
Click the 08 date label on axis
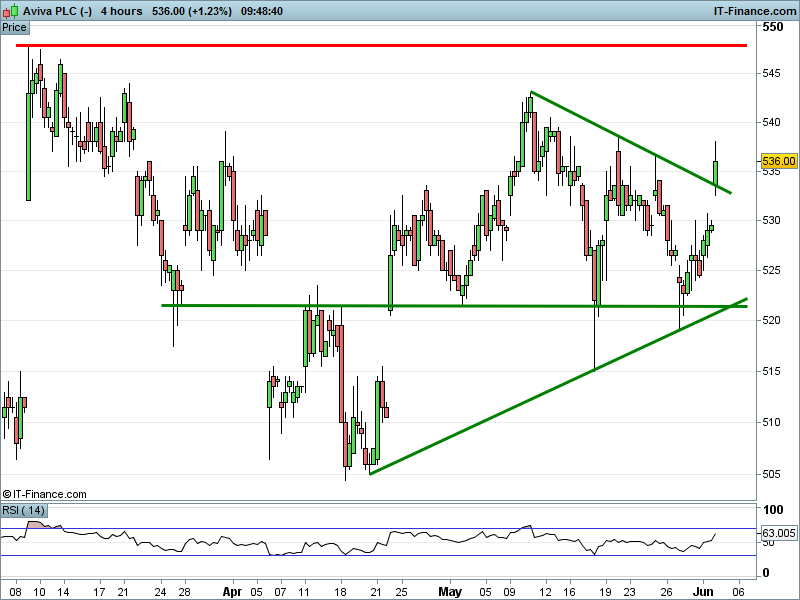[16, 592]
